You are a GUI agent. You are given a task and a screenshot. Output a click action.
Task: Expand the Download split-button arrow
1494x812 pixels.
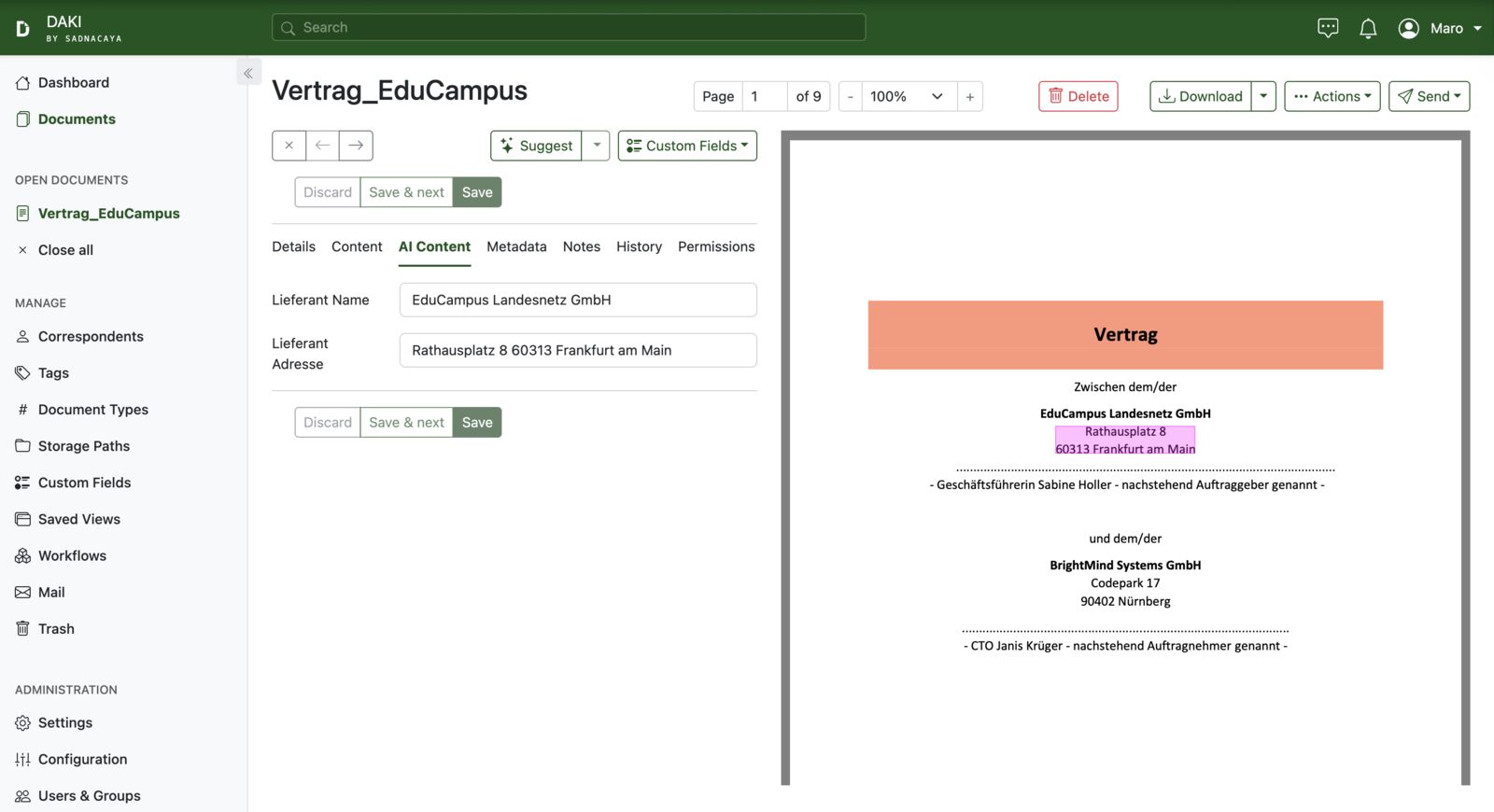click(1263, 96)
